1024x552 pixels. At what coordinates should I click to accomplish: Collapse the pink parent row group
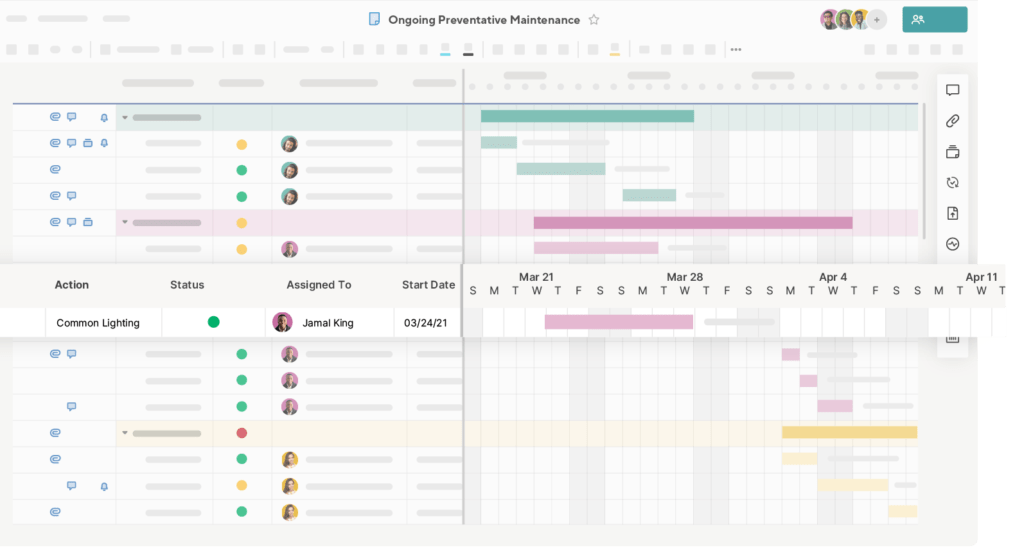point(125,222)
